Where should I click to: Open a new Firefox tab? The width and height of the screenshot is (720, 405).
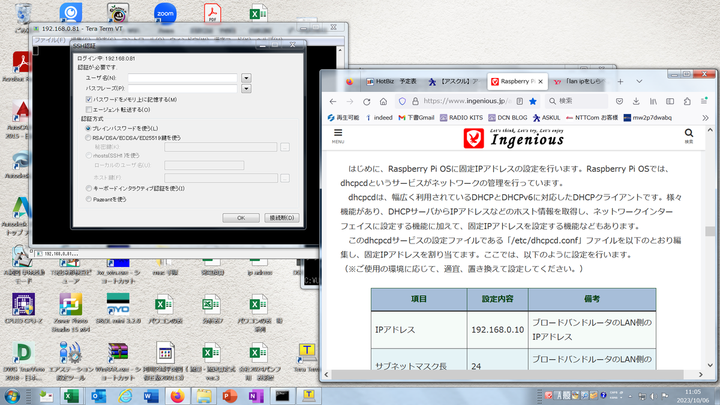click(620, 81)
